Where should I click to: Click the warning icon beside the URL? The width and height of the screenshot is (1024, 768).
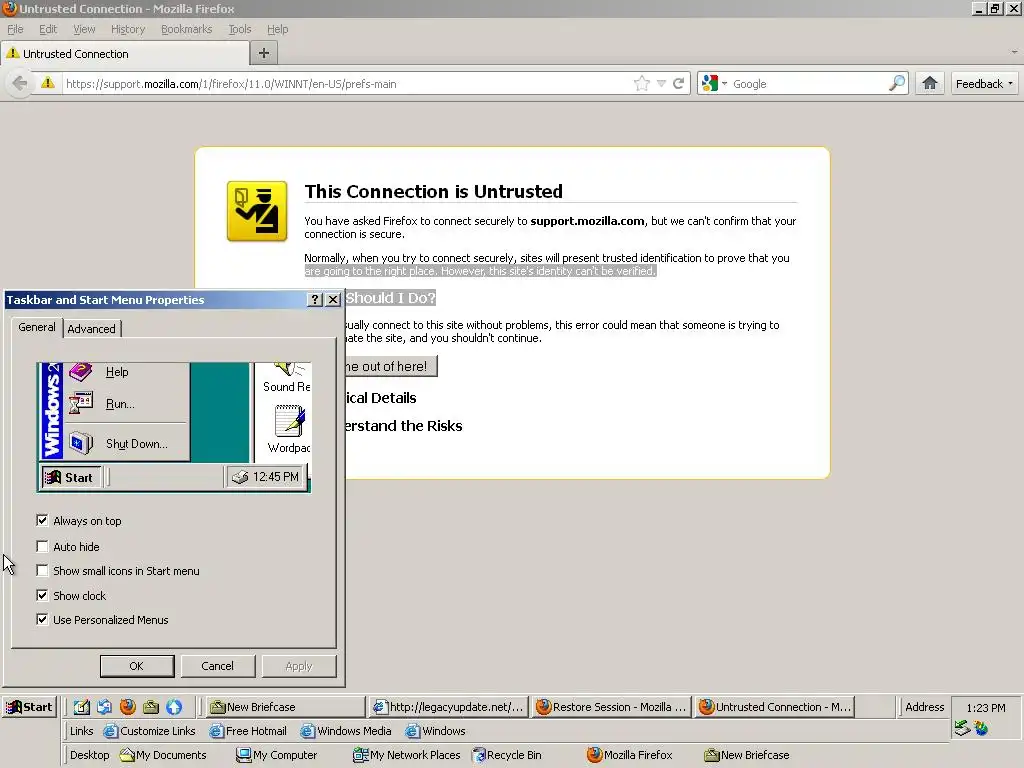click(48, 83)
